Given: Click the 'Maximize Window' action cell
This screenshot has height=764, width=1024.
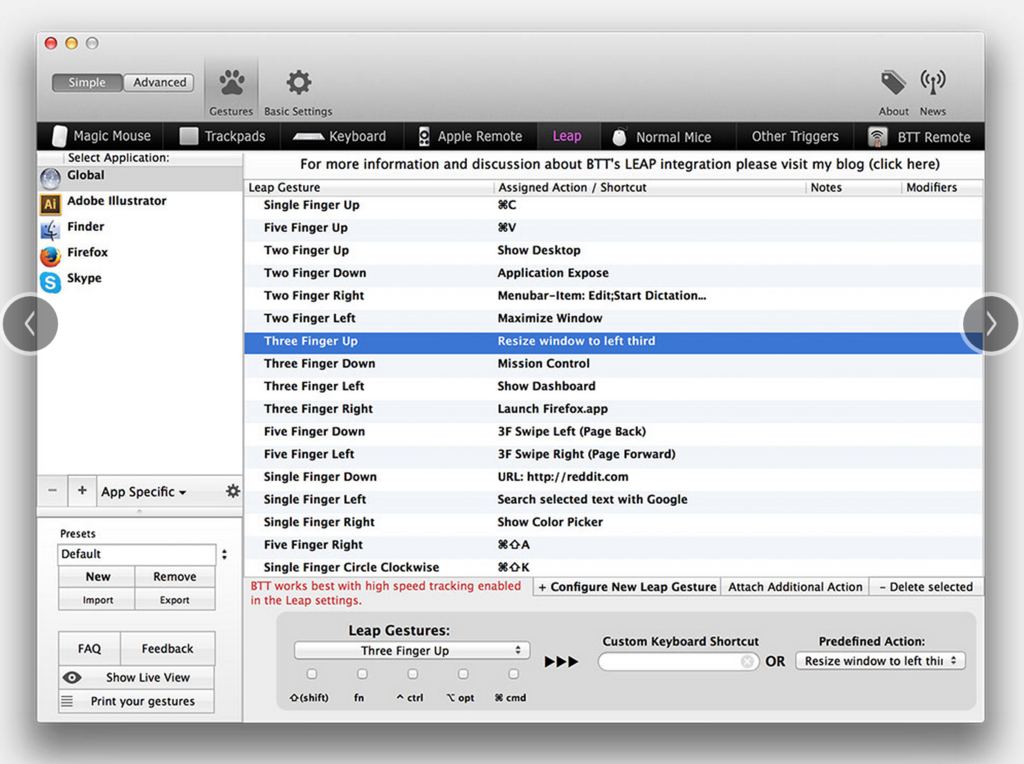Looking at the screenshot, I should tap(550, 318).
